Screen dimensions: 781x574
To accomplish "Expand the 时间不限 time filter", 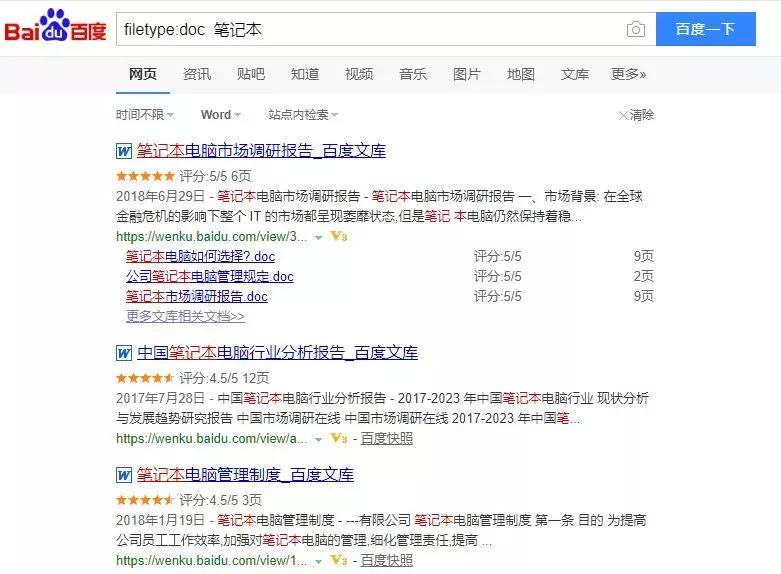I will 145,115.
